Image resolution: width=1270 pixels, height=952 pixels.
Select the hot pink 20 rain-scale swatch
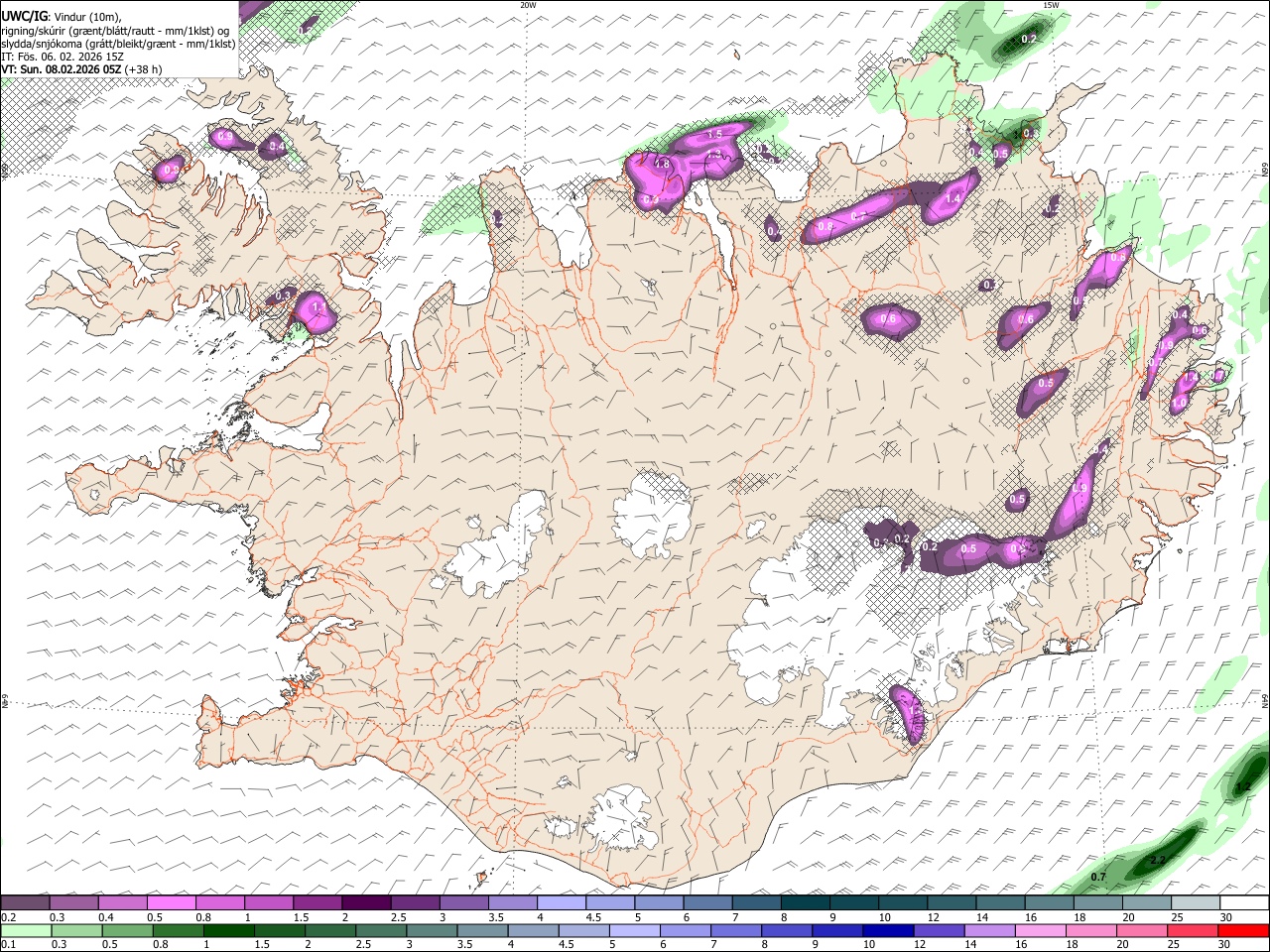coord(1142,931)
